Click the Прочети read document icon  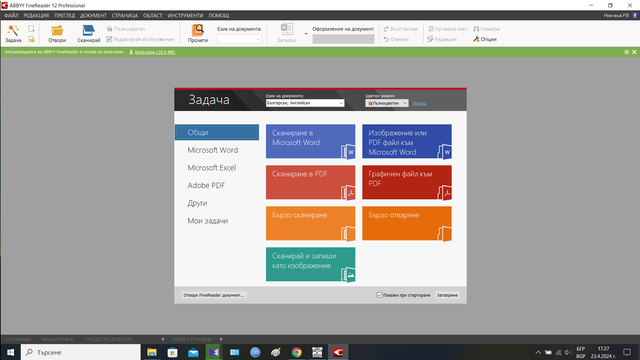(x=198, y=33)
